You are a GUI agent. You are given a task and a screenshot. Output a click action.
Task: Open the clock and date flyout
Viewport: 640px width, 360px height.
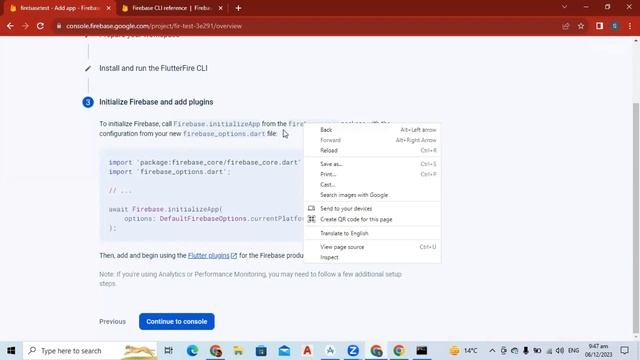pos(598,350)
